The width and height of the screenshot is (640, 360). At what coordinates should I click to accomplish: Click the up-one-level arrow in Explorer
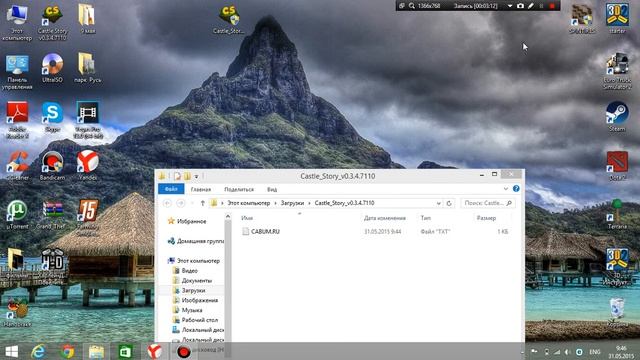(202, 203)
